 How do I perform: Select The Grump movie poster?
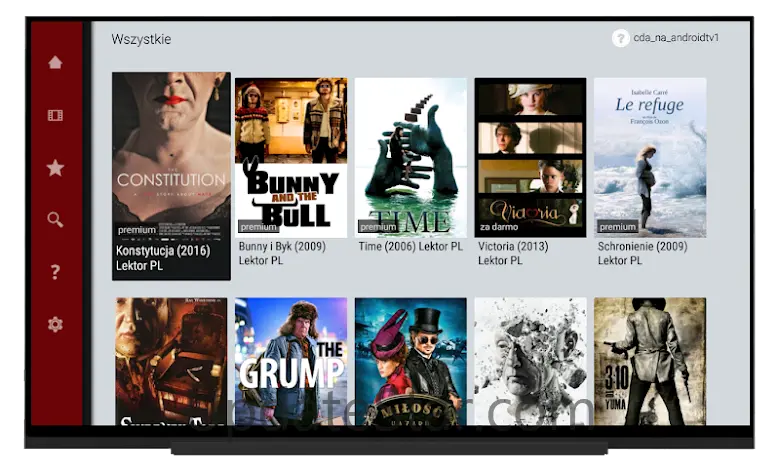(291, 362)
